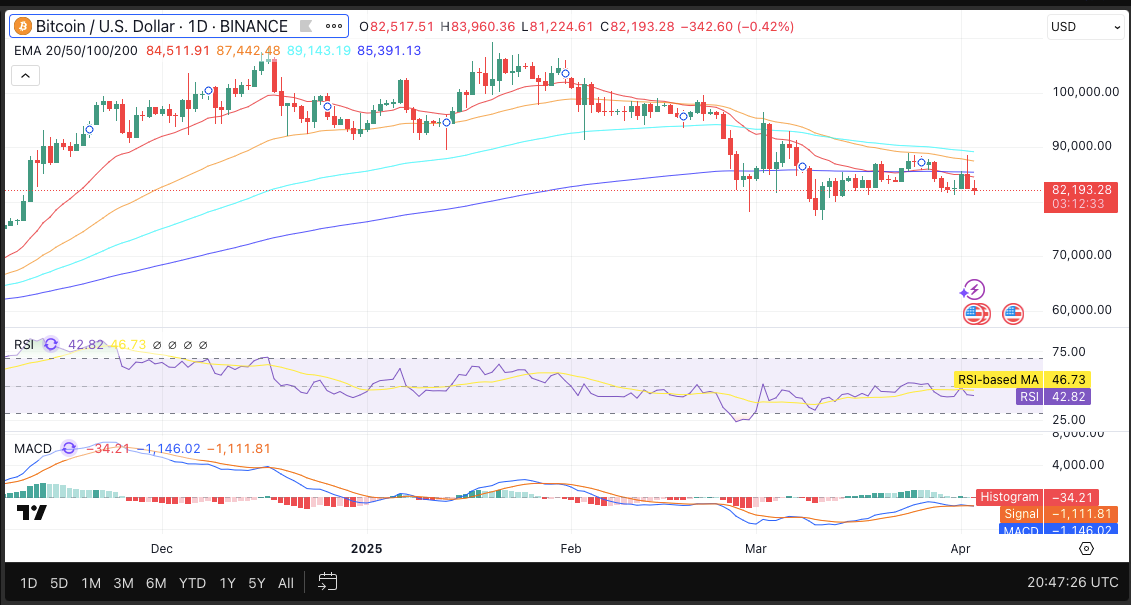
Task: Click the 4,000.00 MACD scale label
Action: click(1078, 465)
